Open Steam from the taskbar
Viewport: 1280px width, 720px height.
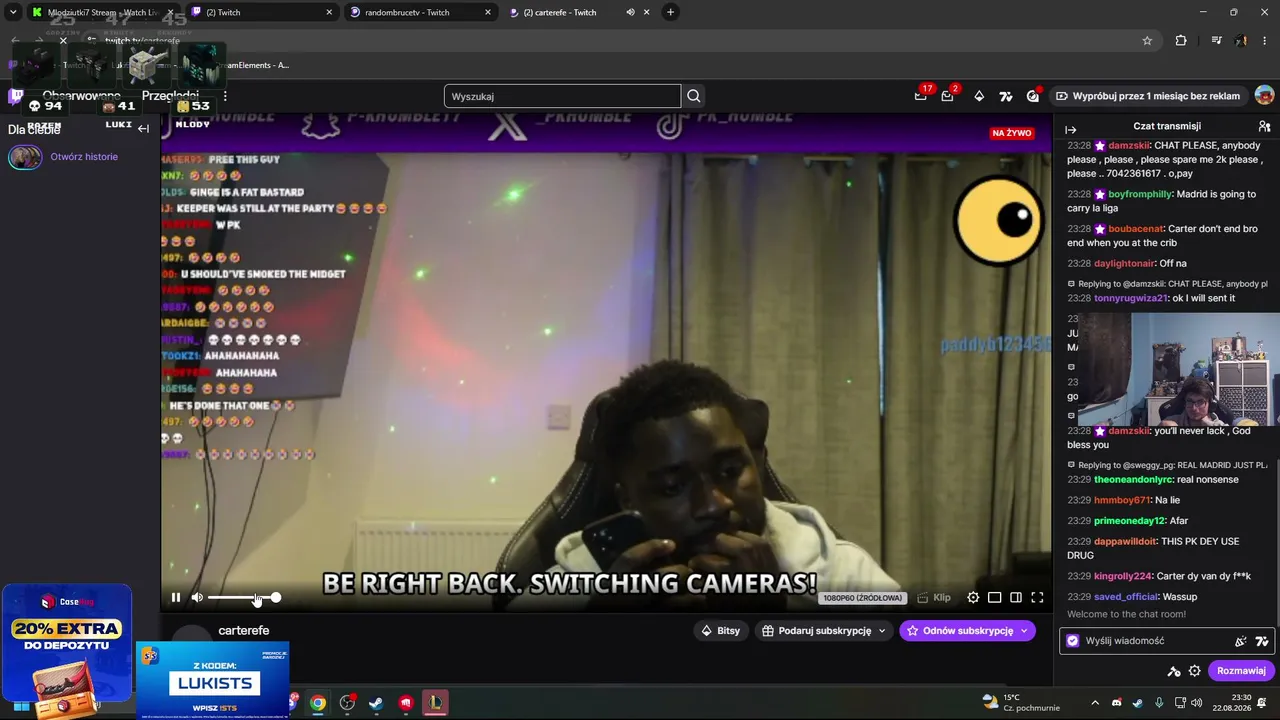coord(376,703)
